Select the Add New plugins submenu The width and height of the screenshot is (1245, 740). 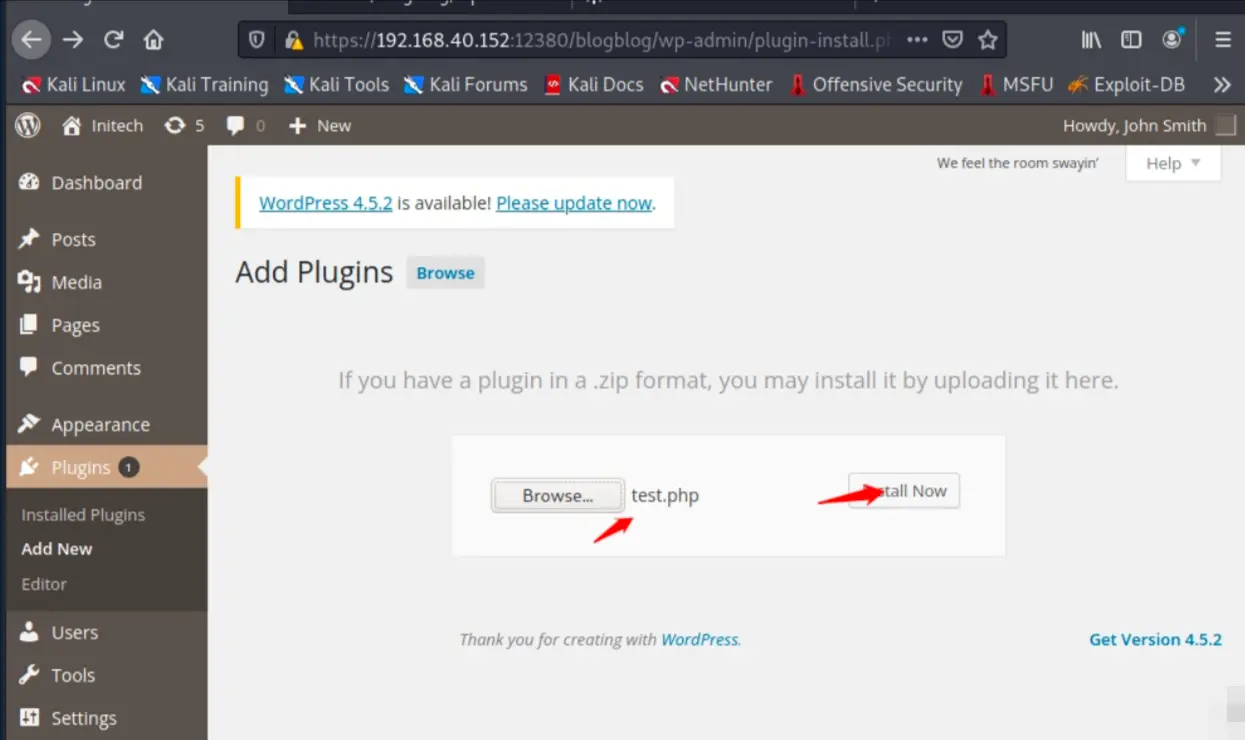point(57,549)
